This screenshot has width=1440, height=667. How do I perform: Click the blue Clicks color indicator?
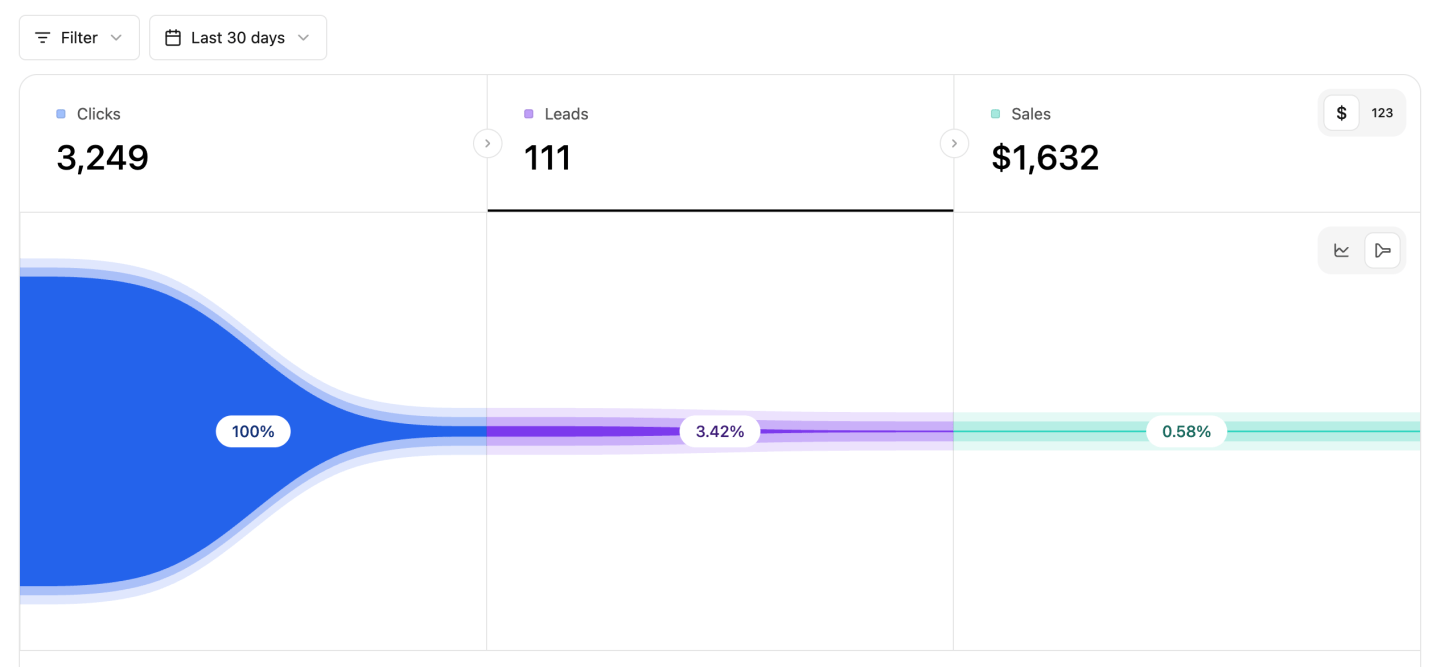pyautogui.click(x=61, y=114)
